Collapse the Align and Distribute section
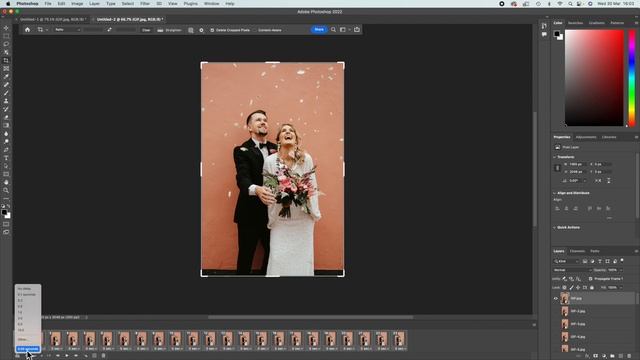The image size is (640, 360). 555,193
